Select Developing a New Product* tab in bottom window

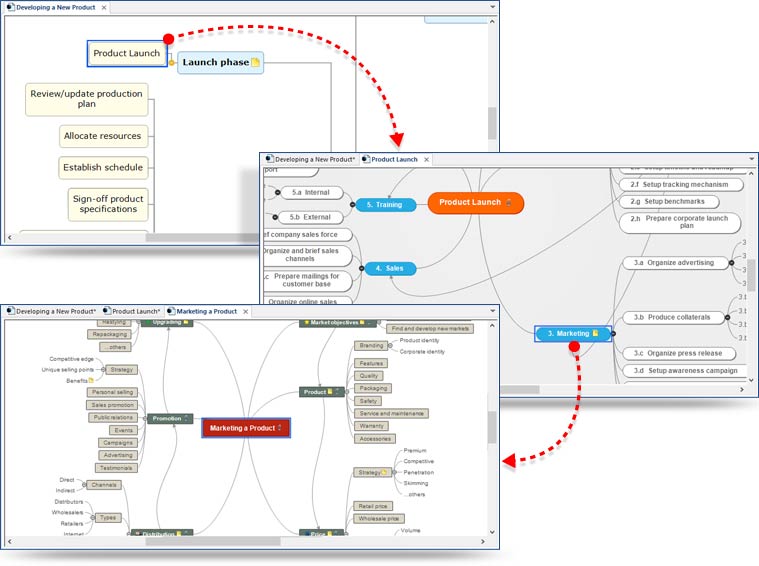click(51, 311)
